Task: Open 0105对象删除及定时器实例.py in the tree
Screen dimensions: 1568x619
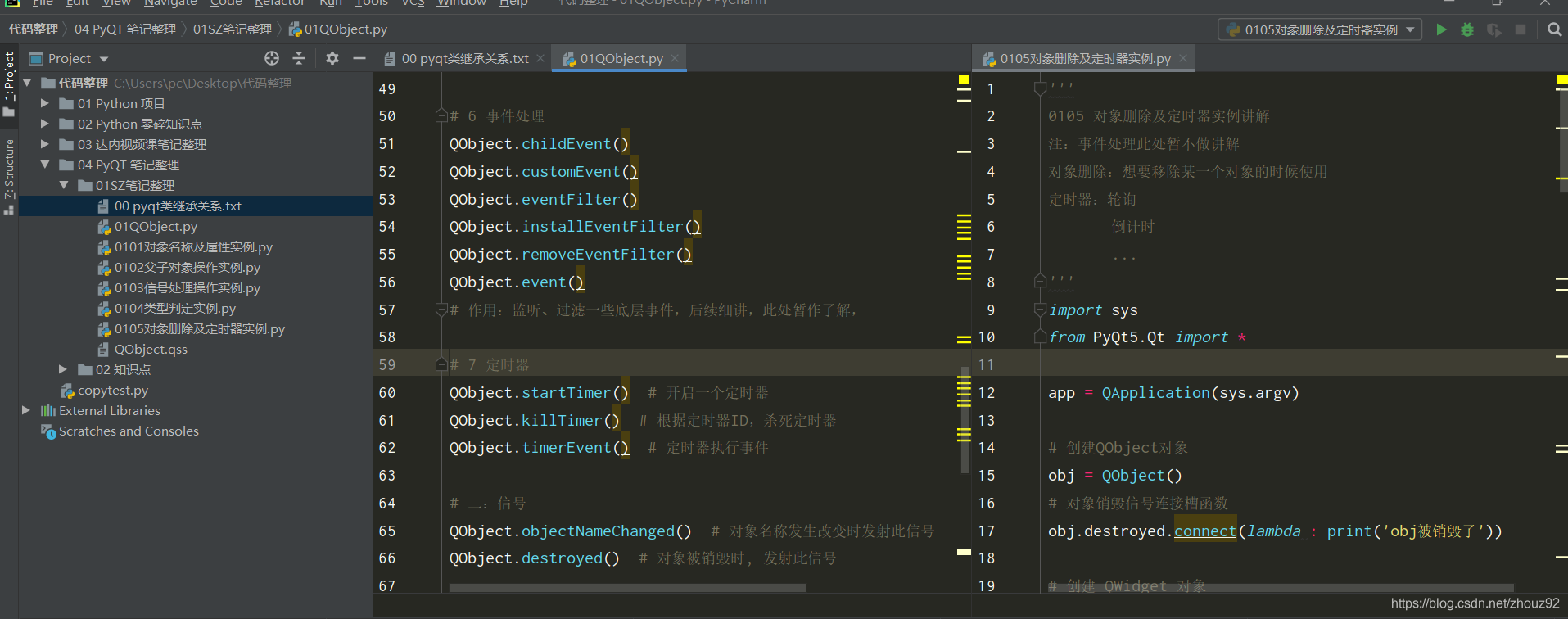Action: tap(200, 328)
